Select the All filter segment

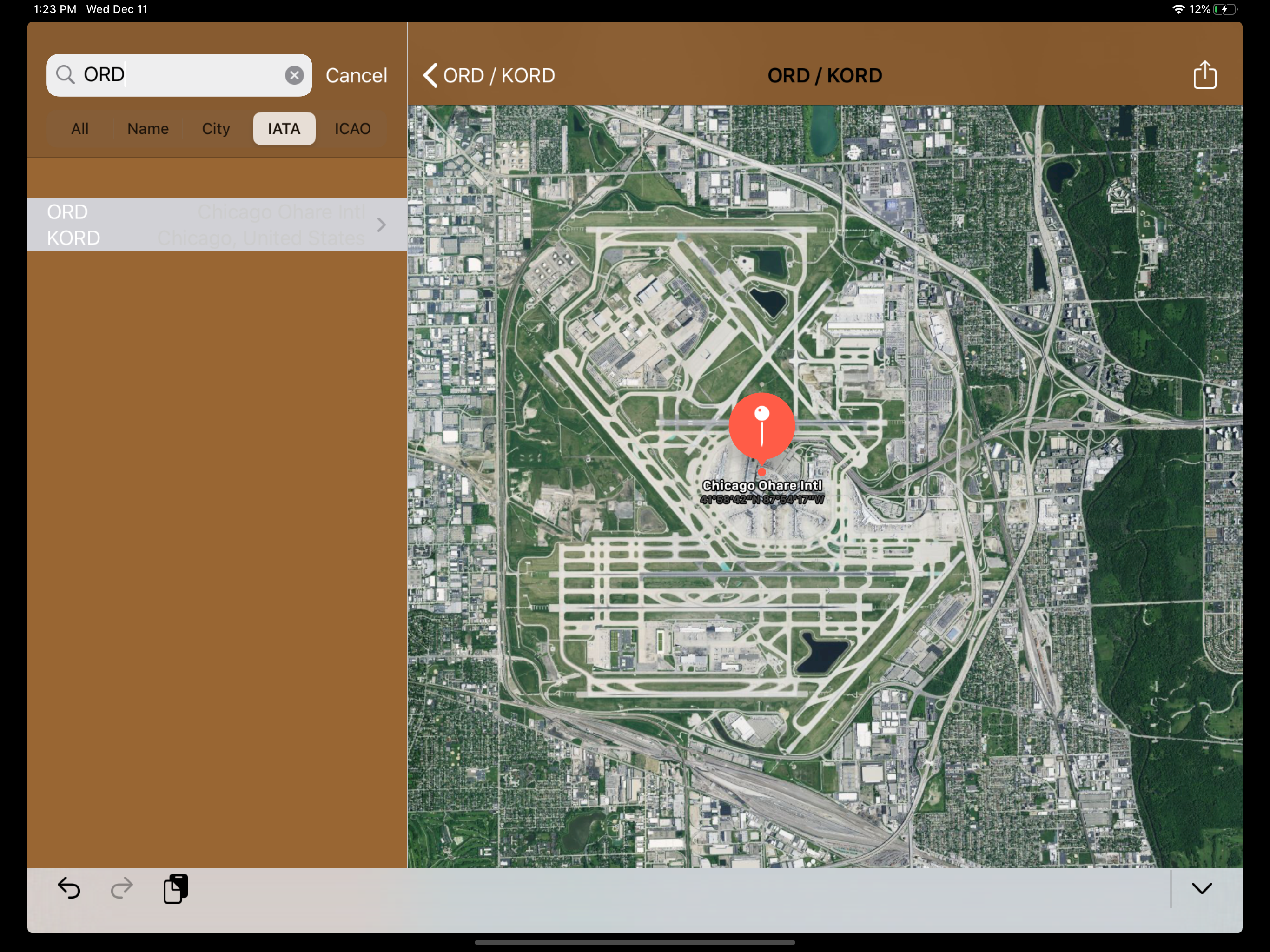click(80, 129)
